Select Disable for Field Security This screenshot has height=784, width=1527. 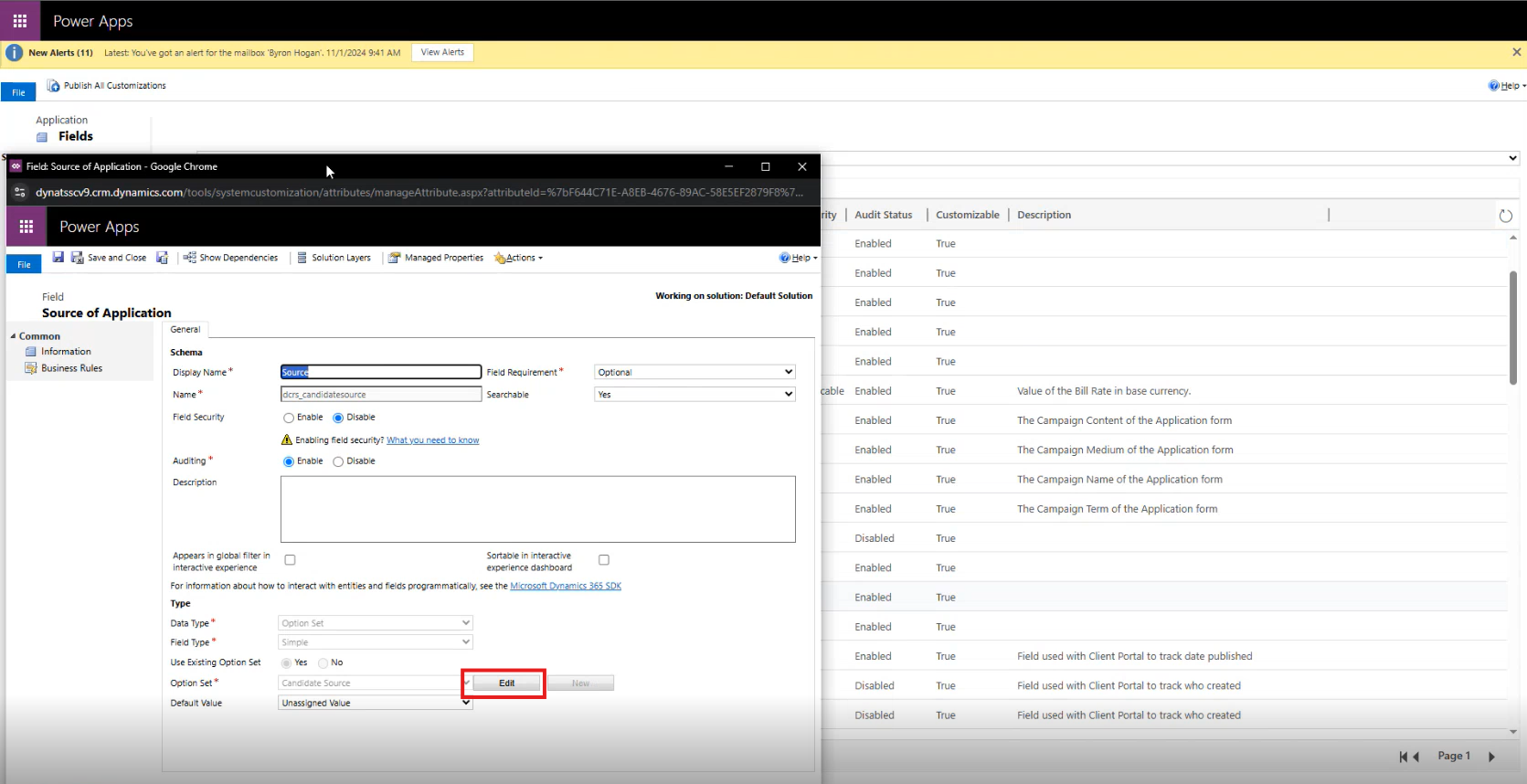(x=338, y=418)
